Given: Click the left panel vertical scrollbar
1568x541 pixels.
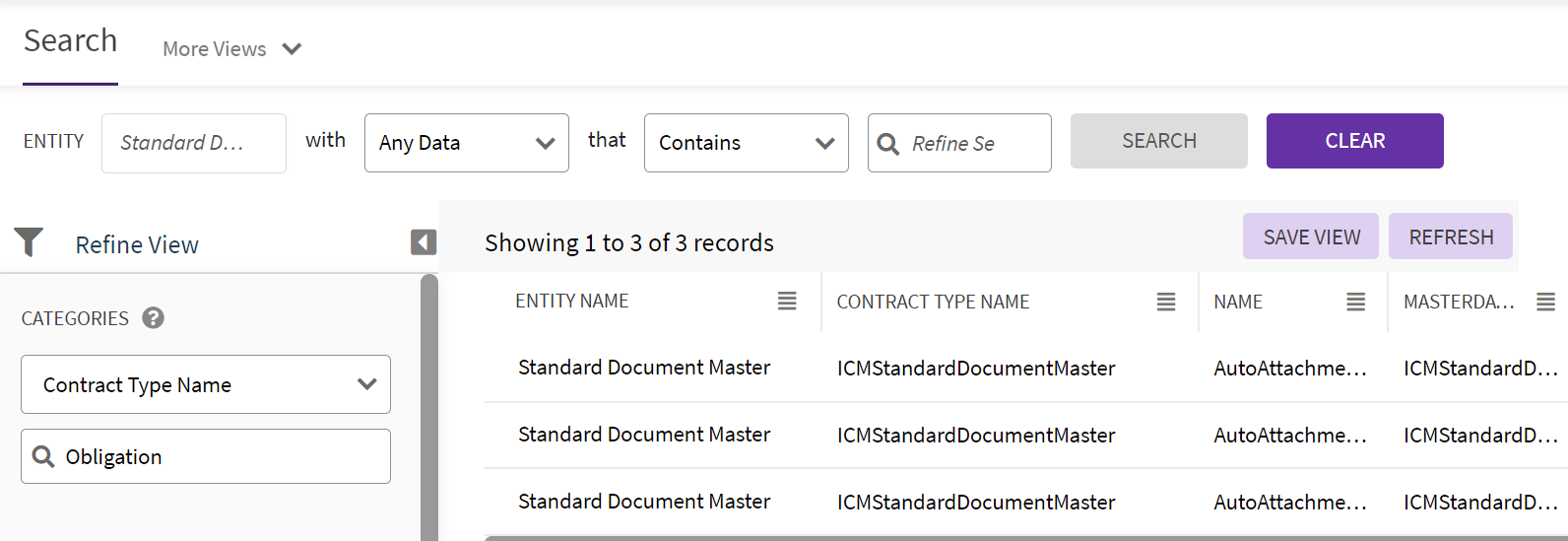Looking at the screenshot, I should coord(428,414).
